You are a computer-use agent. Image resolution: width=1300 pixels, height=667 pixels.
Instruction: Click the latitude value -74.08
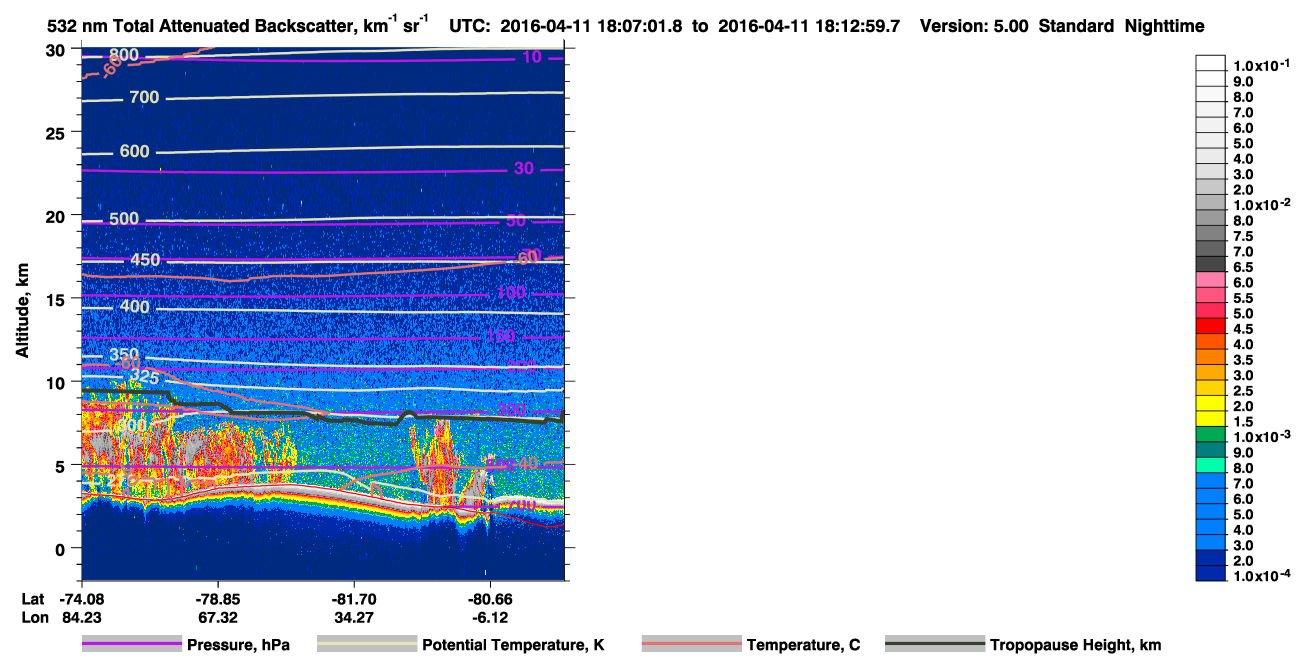click(x=81, y=598)
